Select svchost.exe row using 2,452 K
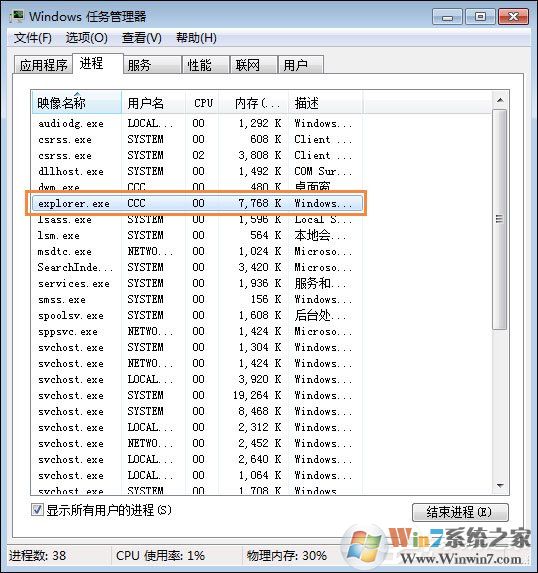This screenshot has width=538, height=573. 197,444
